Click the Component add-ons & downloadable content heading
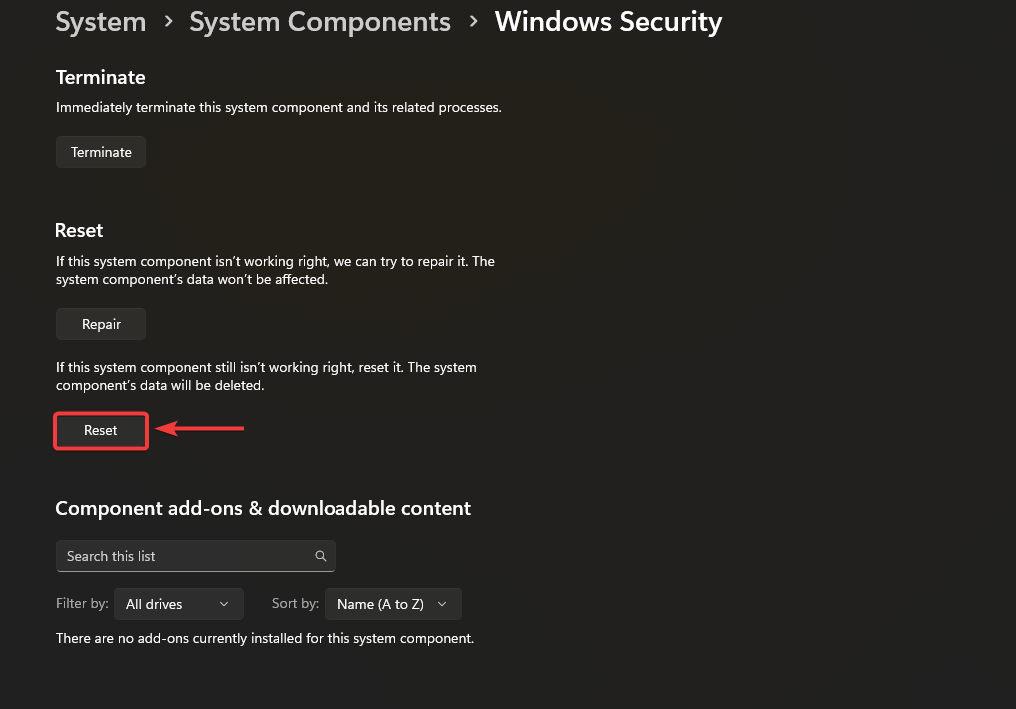 point(263,508)
